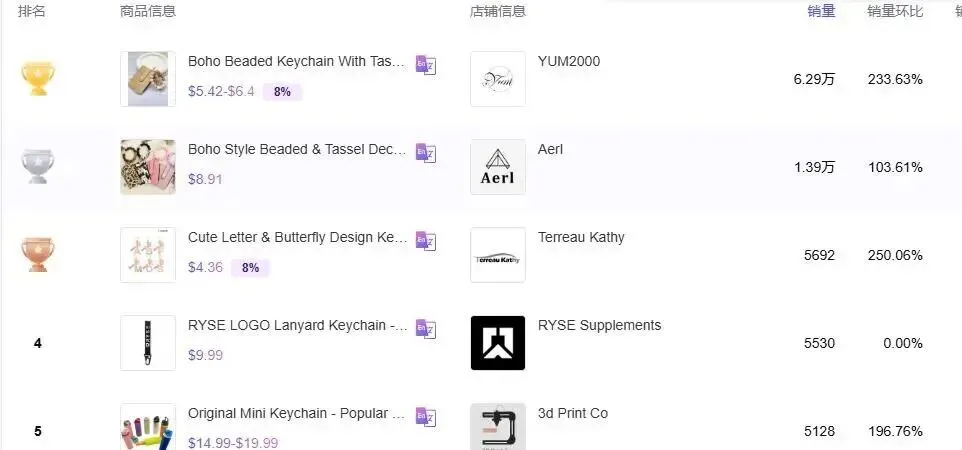The image size is (962, 450).
Task: Open the Boho Beaded Keychain product title
Action: click(x=297, y=62)
